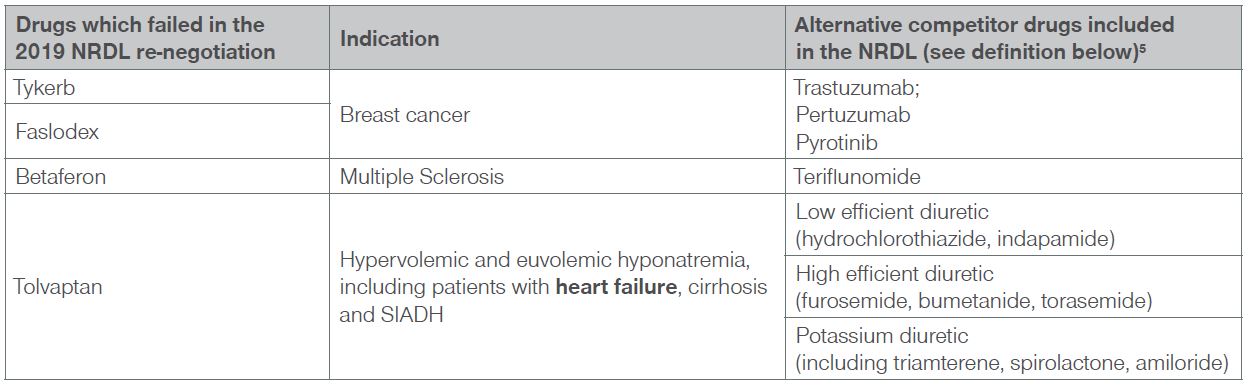This screenshot has width=1249, height=387.
Task: Select the Tolvaptan drug cell
Action: point(165,287)
